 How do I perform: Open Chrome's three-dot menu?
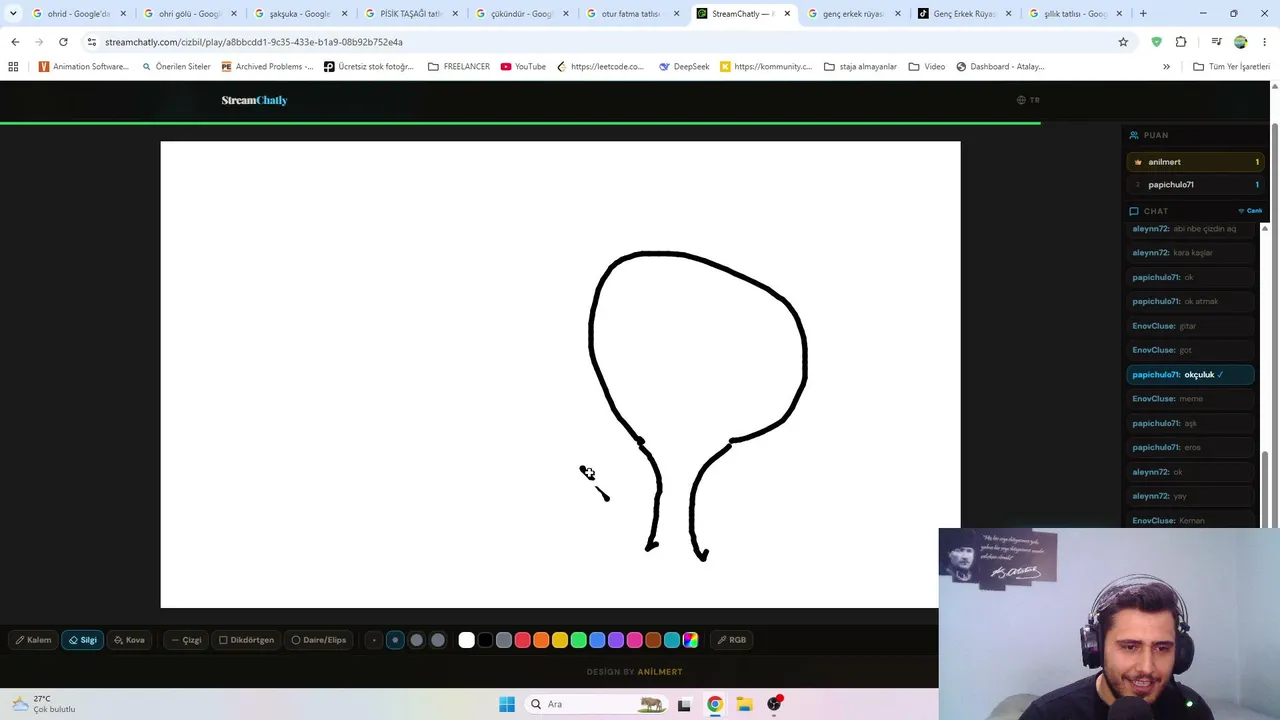point(1265,42)
